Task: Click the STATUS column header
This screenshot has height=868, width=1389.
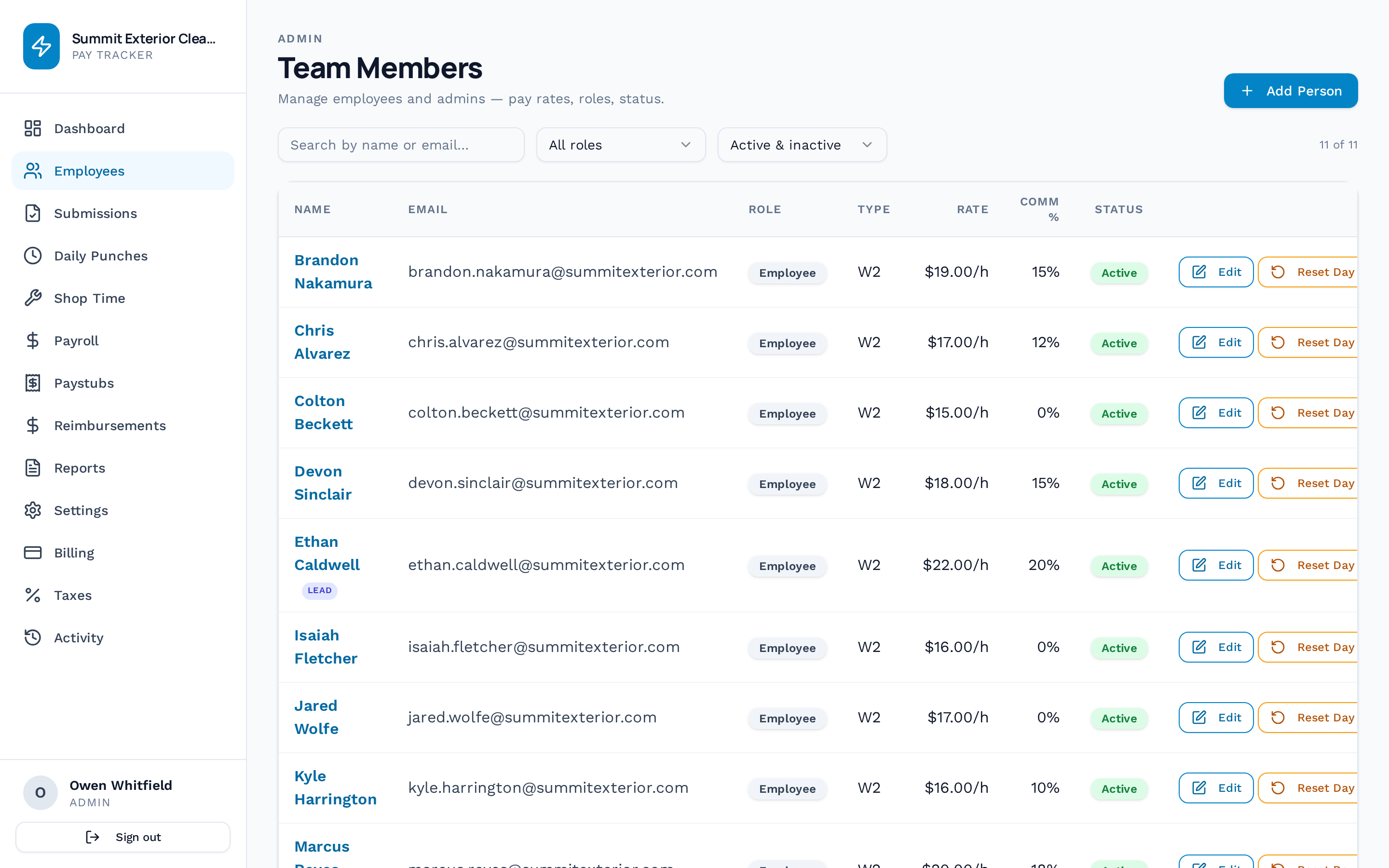Action: (x=1118, y=210)
